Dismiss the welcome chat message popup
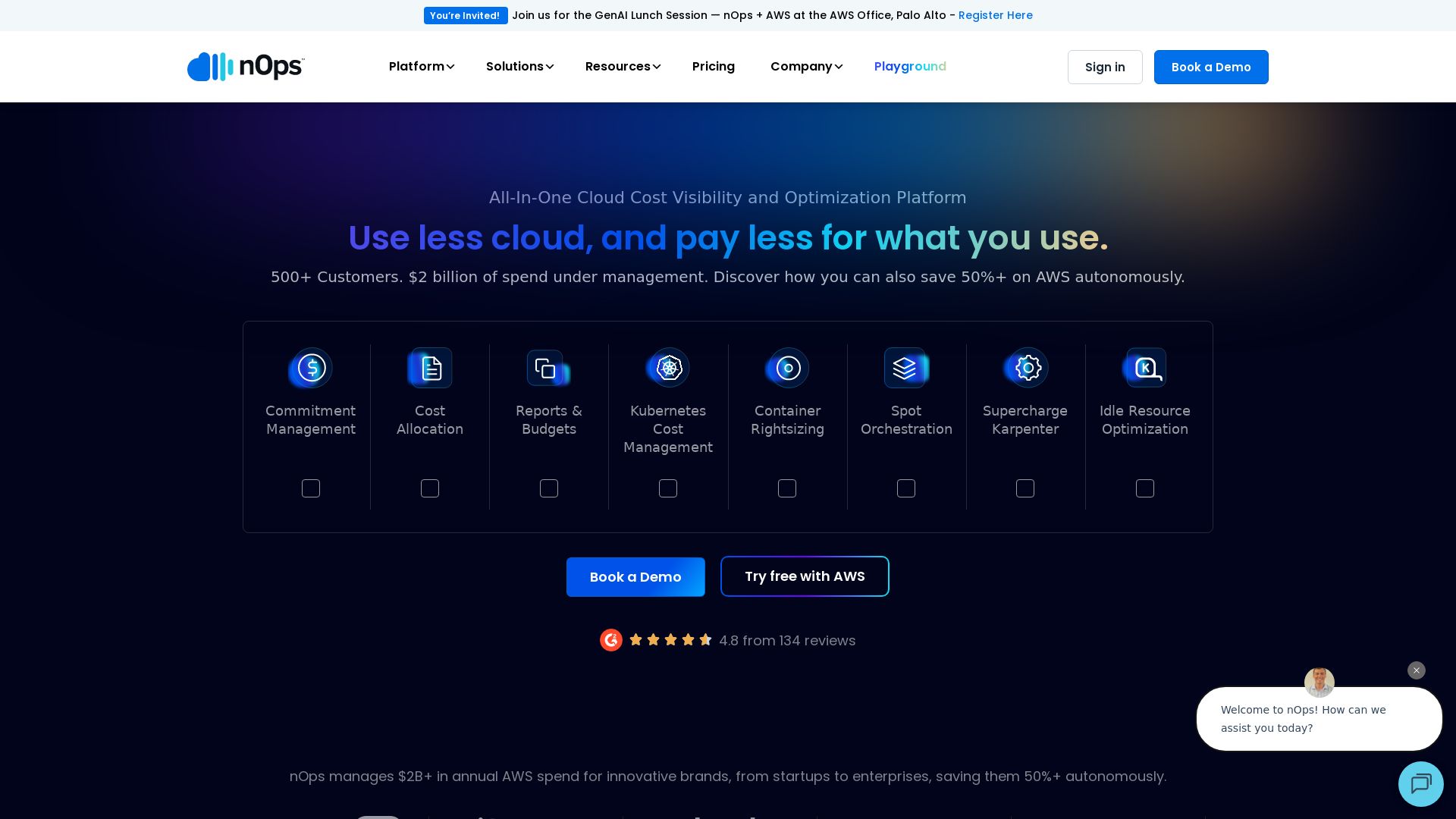 click(1416, 670)
